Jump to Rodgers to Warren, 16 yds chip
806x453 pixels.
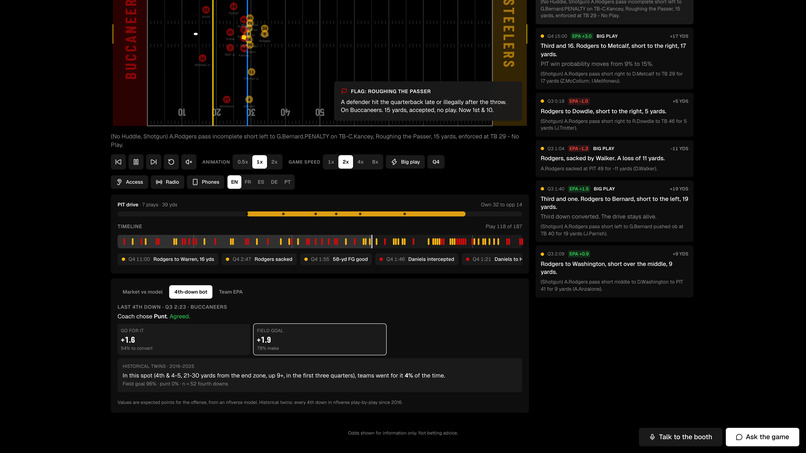[168, 259]
